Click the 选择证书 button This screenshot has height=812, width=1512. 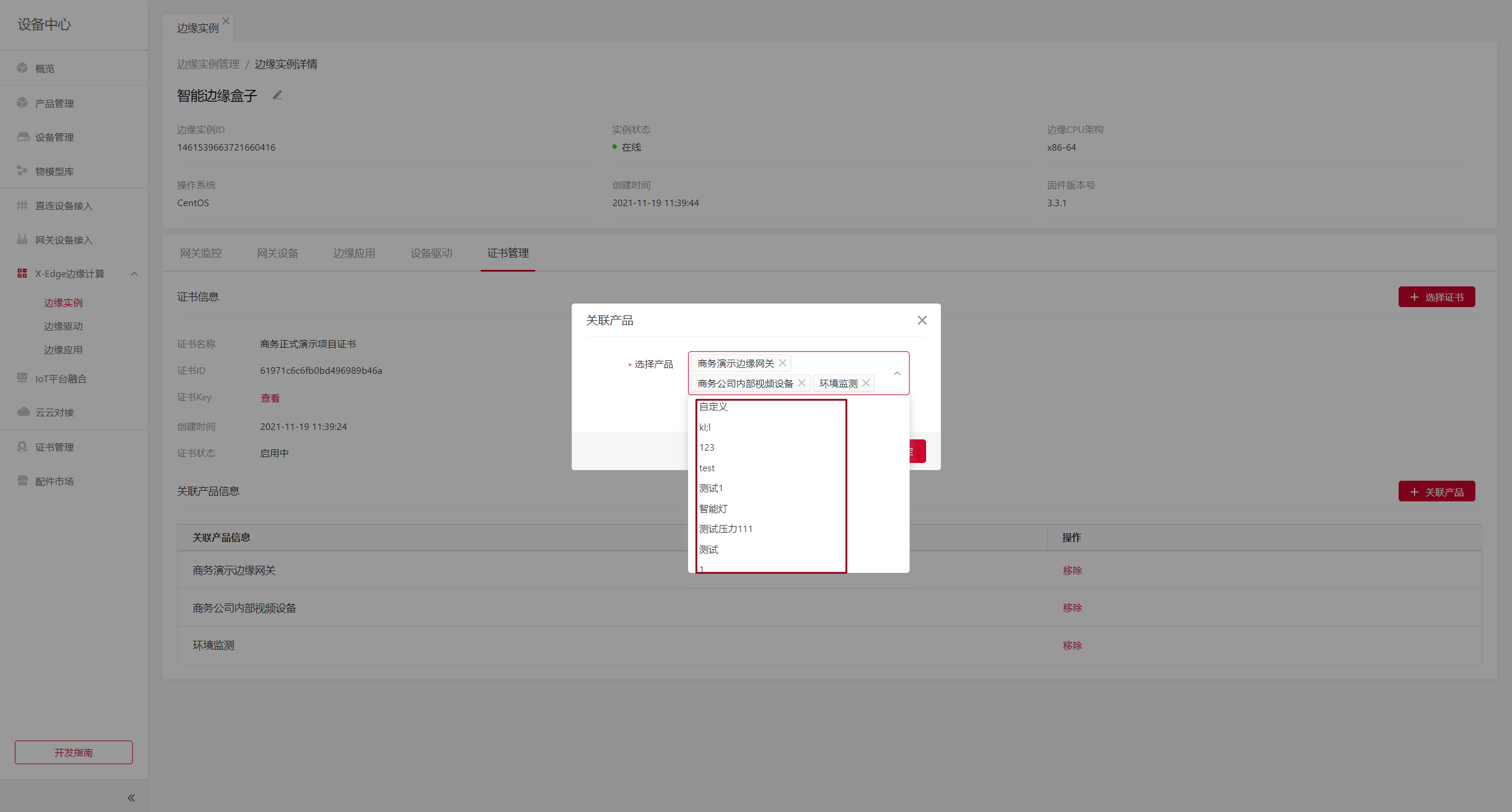point(1436,297)
